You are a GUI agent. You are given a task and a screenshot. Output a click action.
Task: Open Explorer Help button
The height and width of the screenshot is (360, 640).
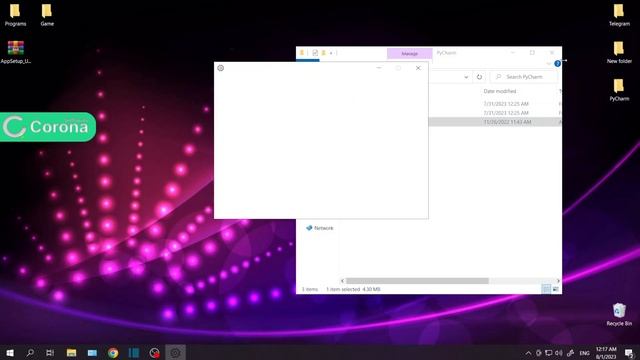click(558, 64)
